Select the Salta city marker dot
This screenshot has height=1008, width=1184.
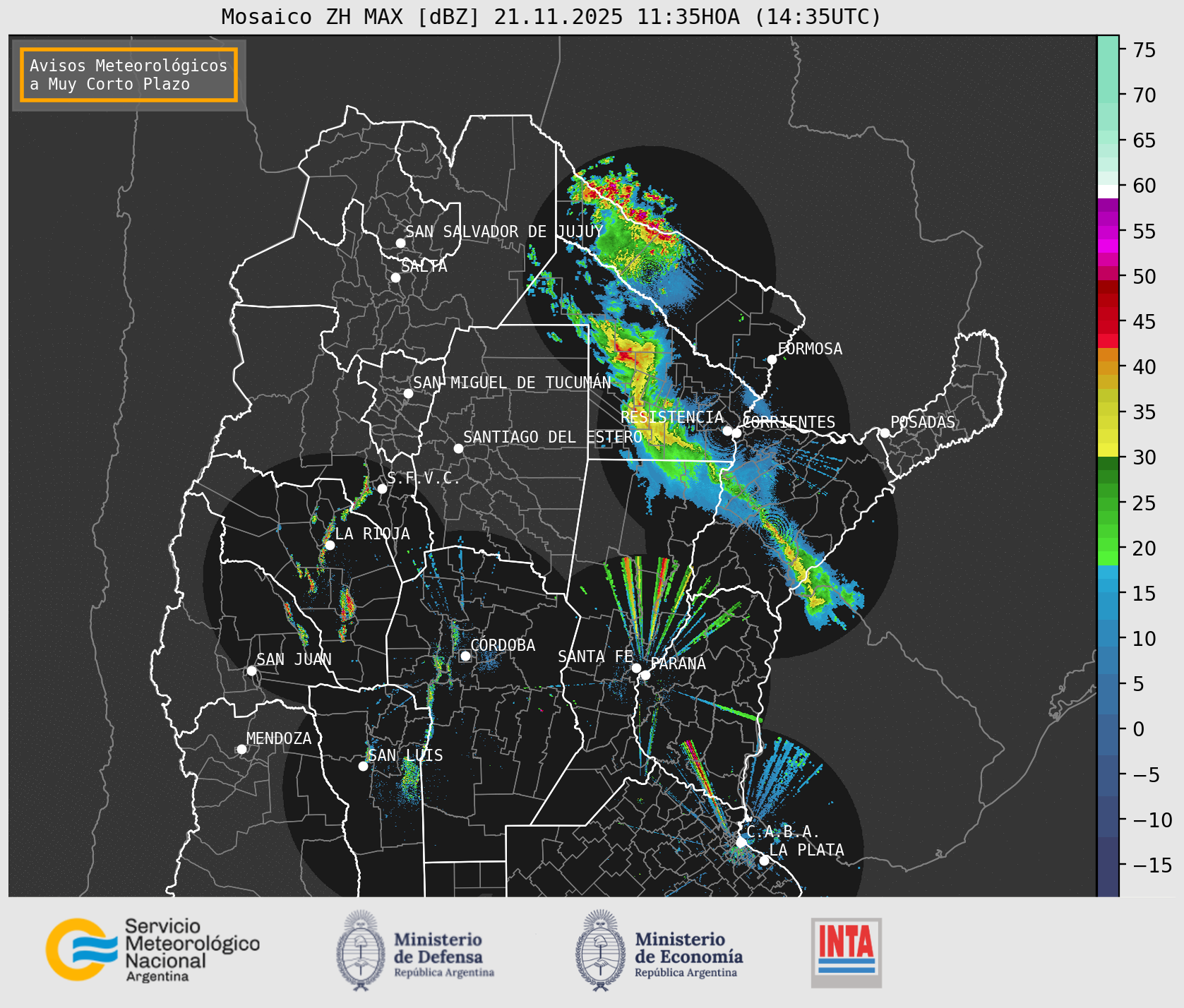(x=396, y=277)
